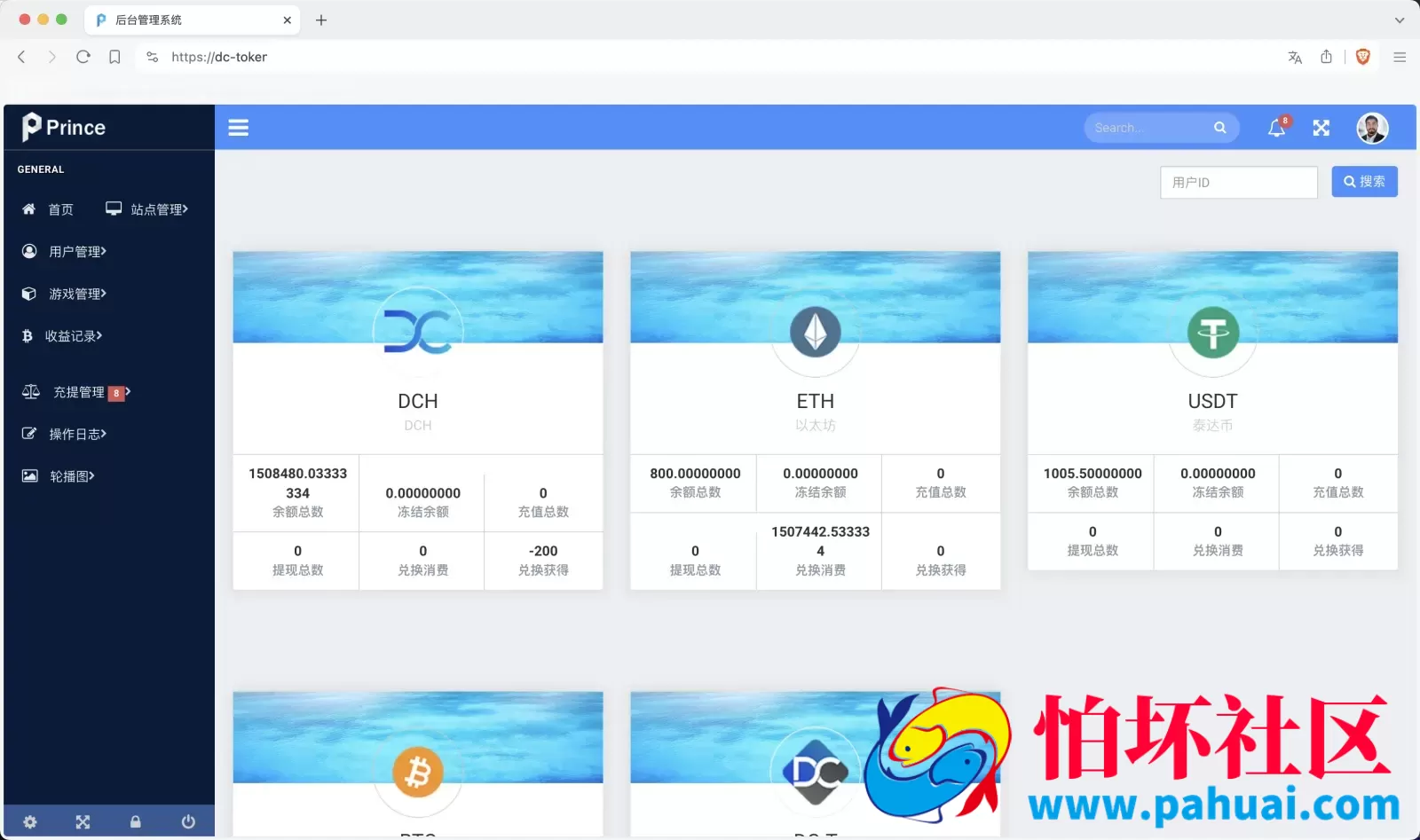Viewport: 1420px width, 840px height.
Task: Click the 泰达币 subtitle
Action: (x=1213, y=425)
